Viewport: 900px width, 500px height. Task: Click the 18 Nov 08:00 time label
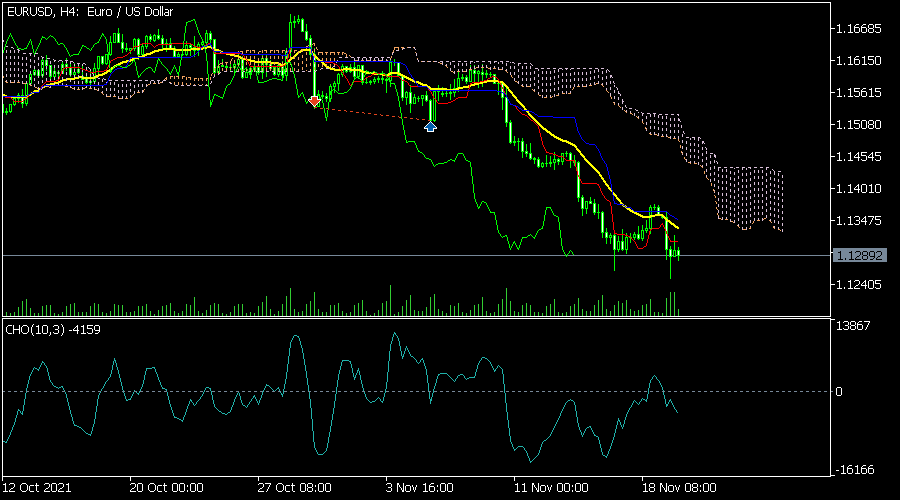[x=679, y=488]
